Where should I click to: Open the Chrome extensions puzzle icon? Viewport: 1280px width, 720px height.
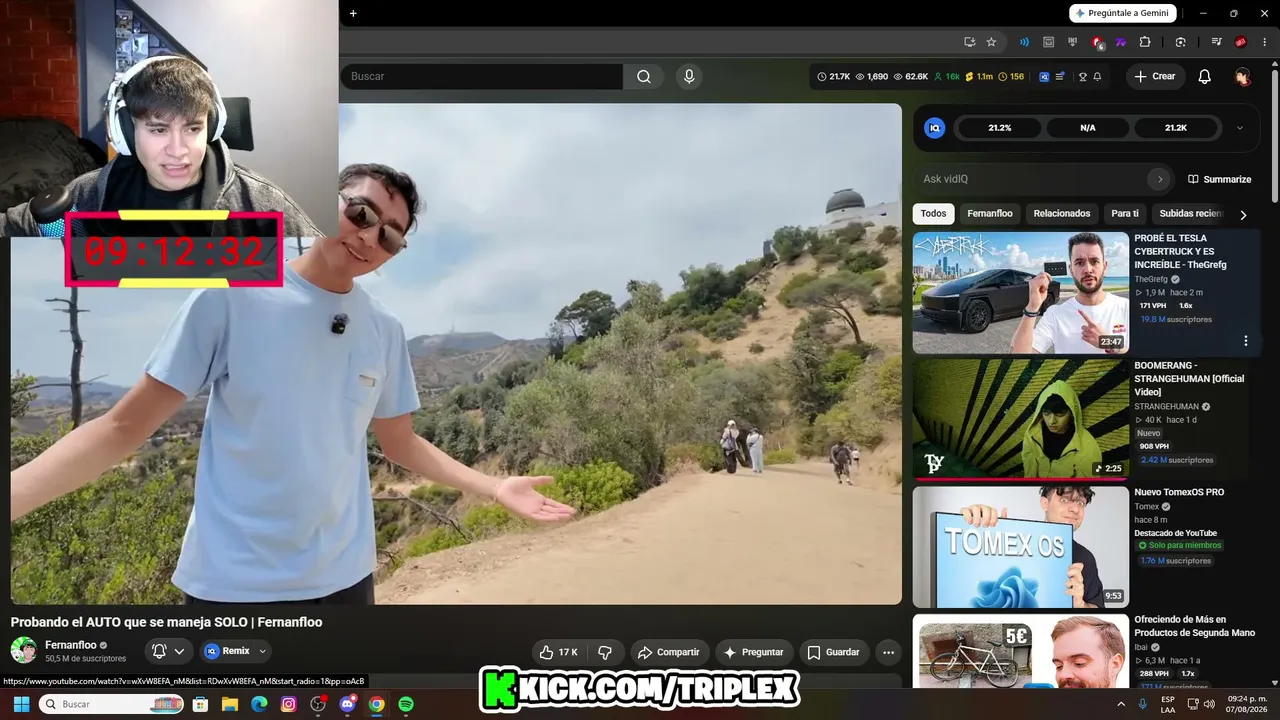(x=1145, y=42)
